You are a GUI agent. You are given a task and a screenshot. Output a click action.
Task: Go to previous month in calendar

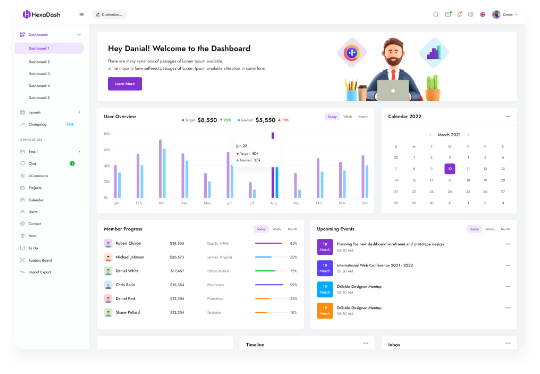430,135
